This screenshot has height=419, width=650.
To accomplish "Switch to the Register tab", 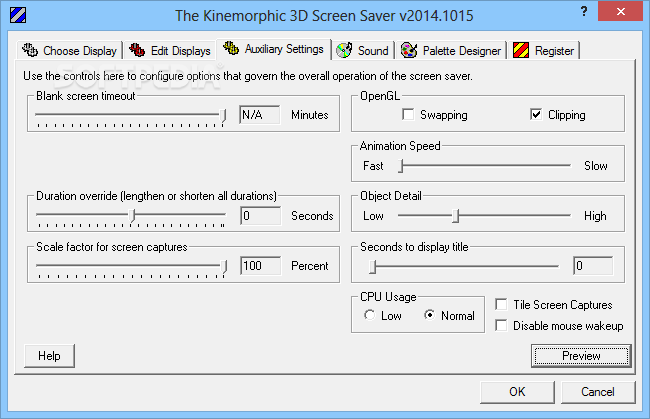I will pos(543,51).
